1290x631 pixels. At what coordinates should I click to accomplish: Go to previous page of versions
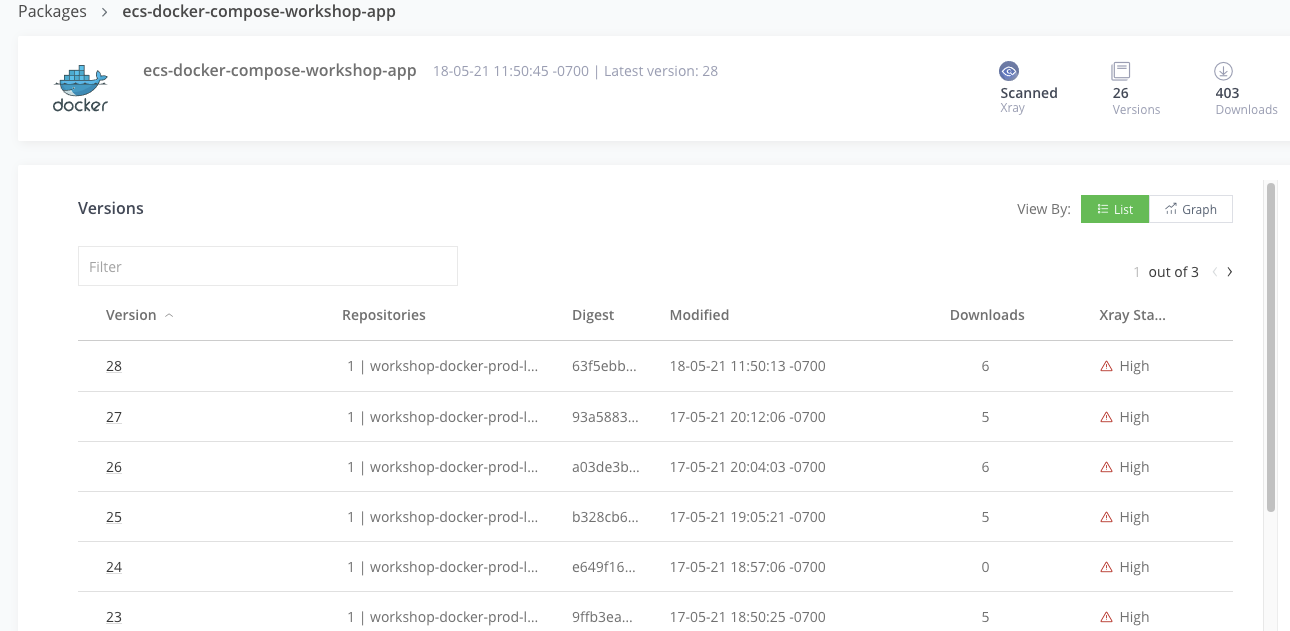coord(1214,272)
